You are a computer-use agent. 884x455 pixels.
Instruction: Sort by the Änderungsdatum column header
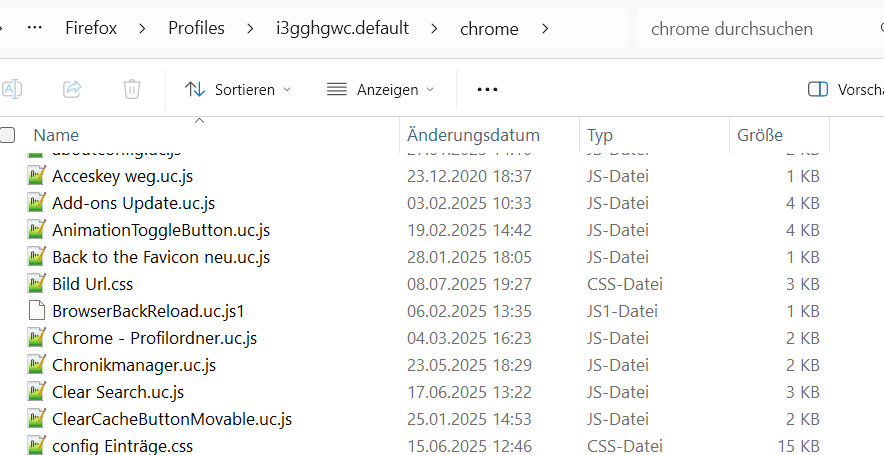click(473, 135)
